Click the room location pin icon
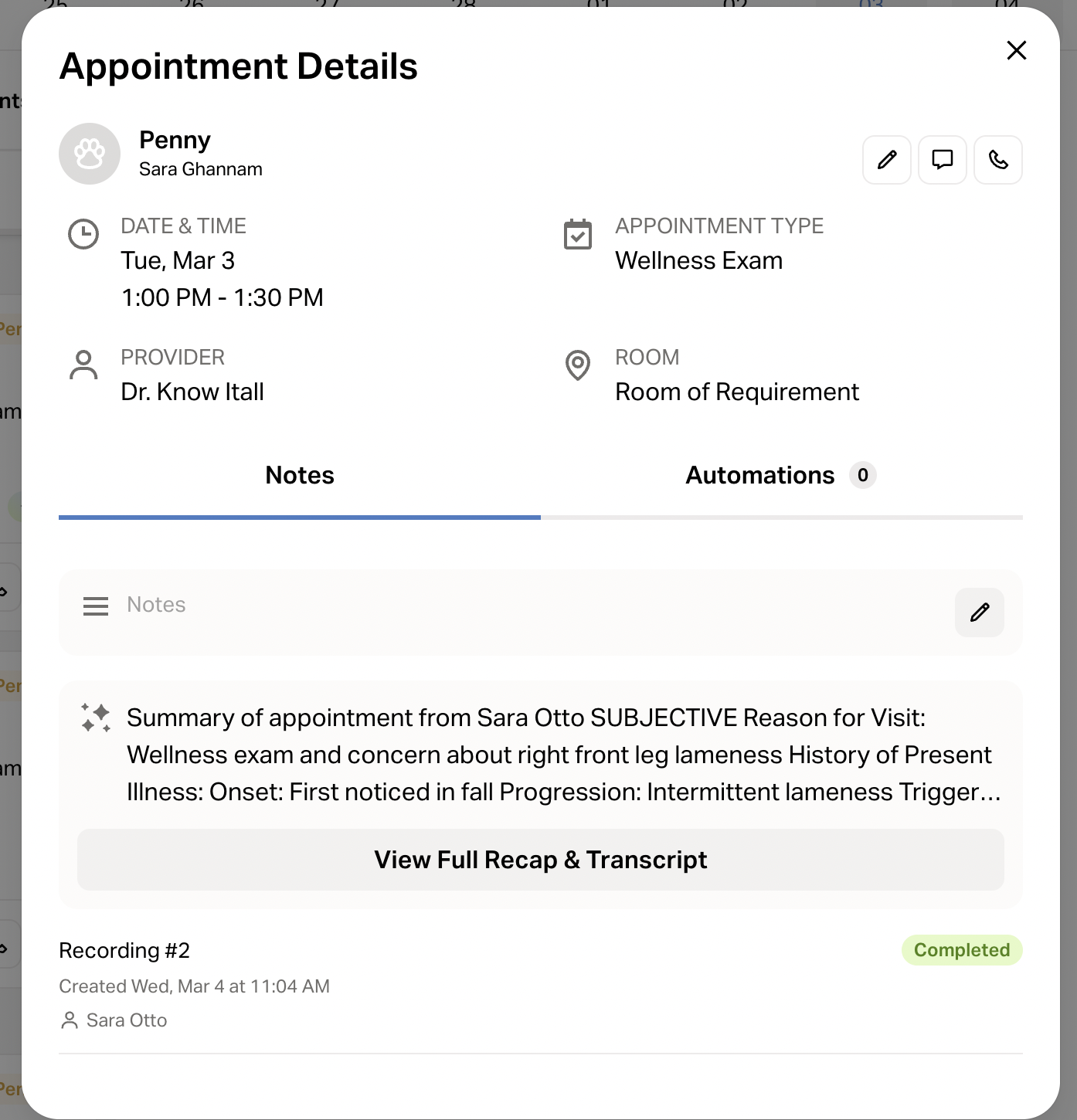 [578, 365]
